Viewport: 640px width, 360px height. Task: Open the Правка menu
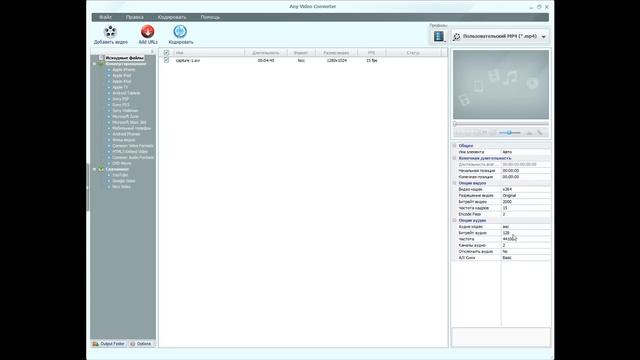coord(134,17)
